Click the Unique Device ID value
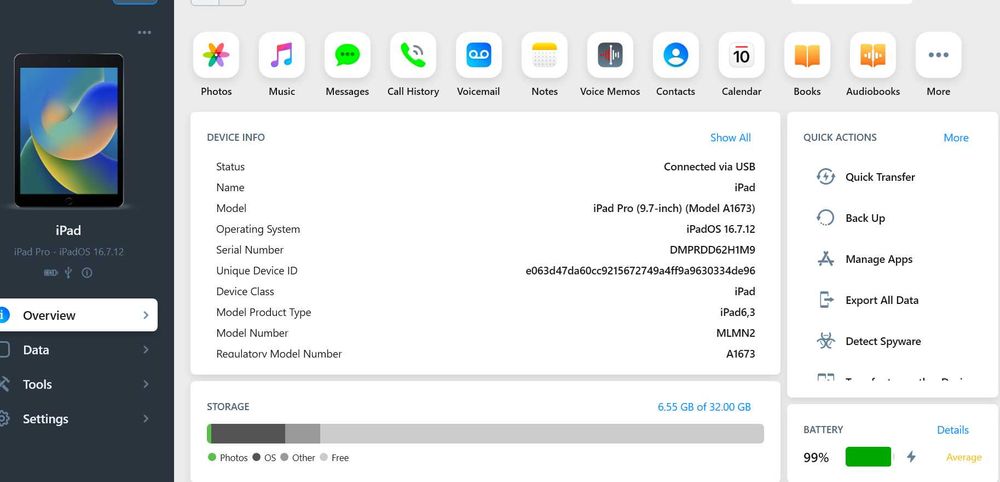1000x482 pixels. tap(640, 270)
